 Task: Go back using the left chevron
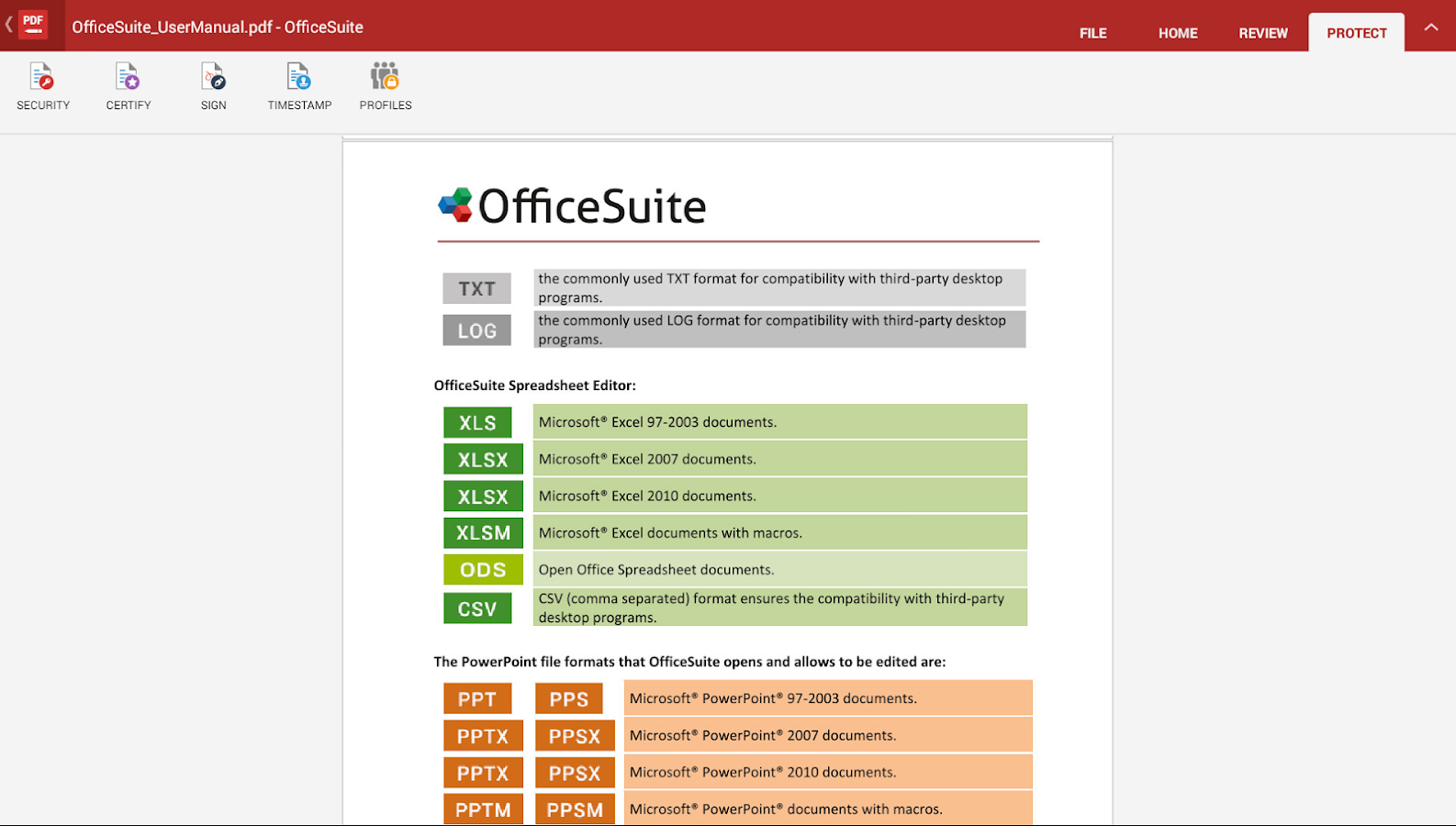click(8, 25)
